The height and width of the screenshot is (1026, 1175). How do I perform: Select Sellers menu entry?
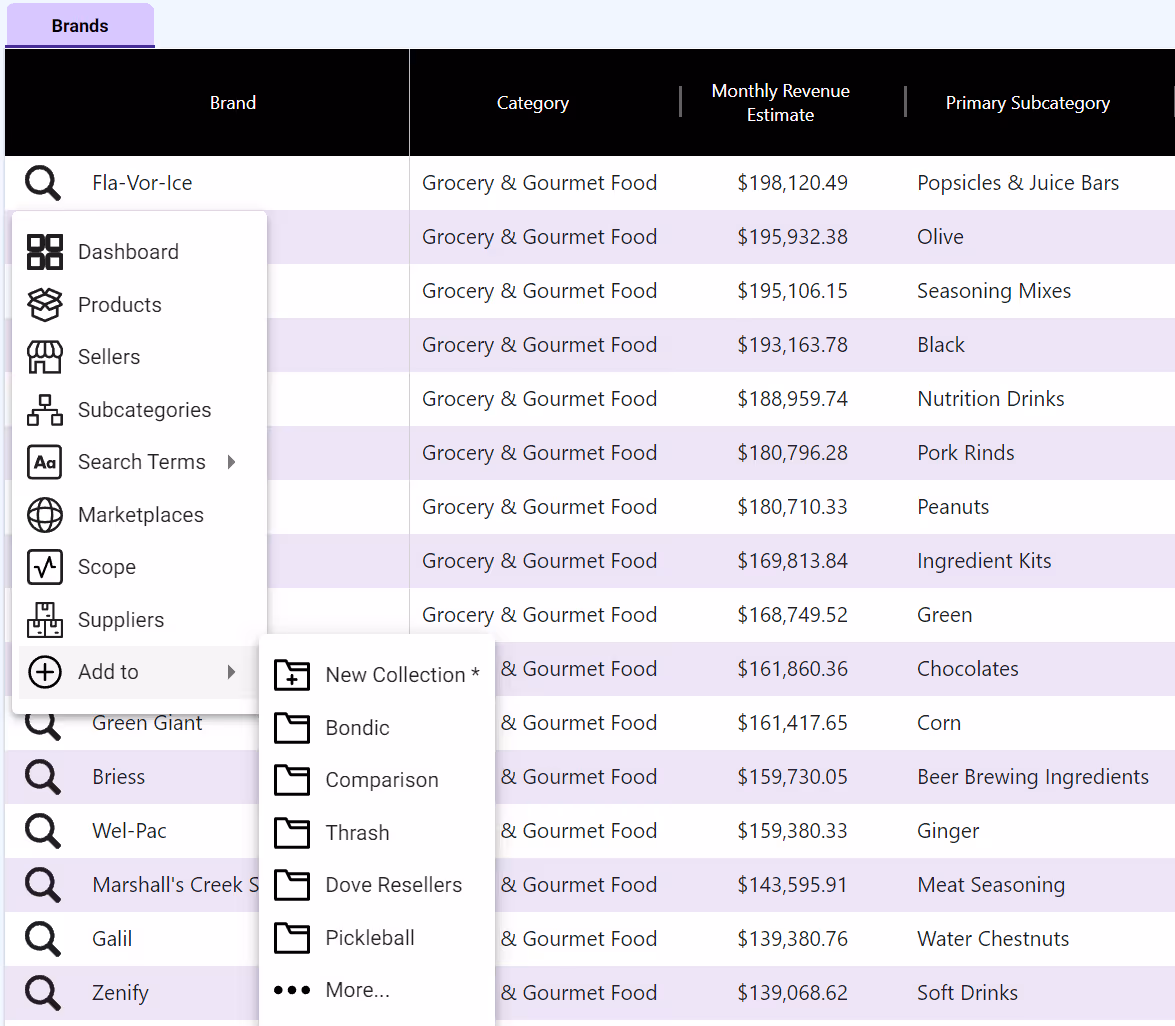pyautogui.click(x=139, y=357)
